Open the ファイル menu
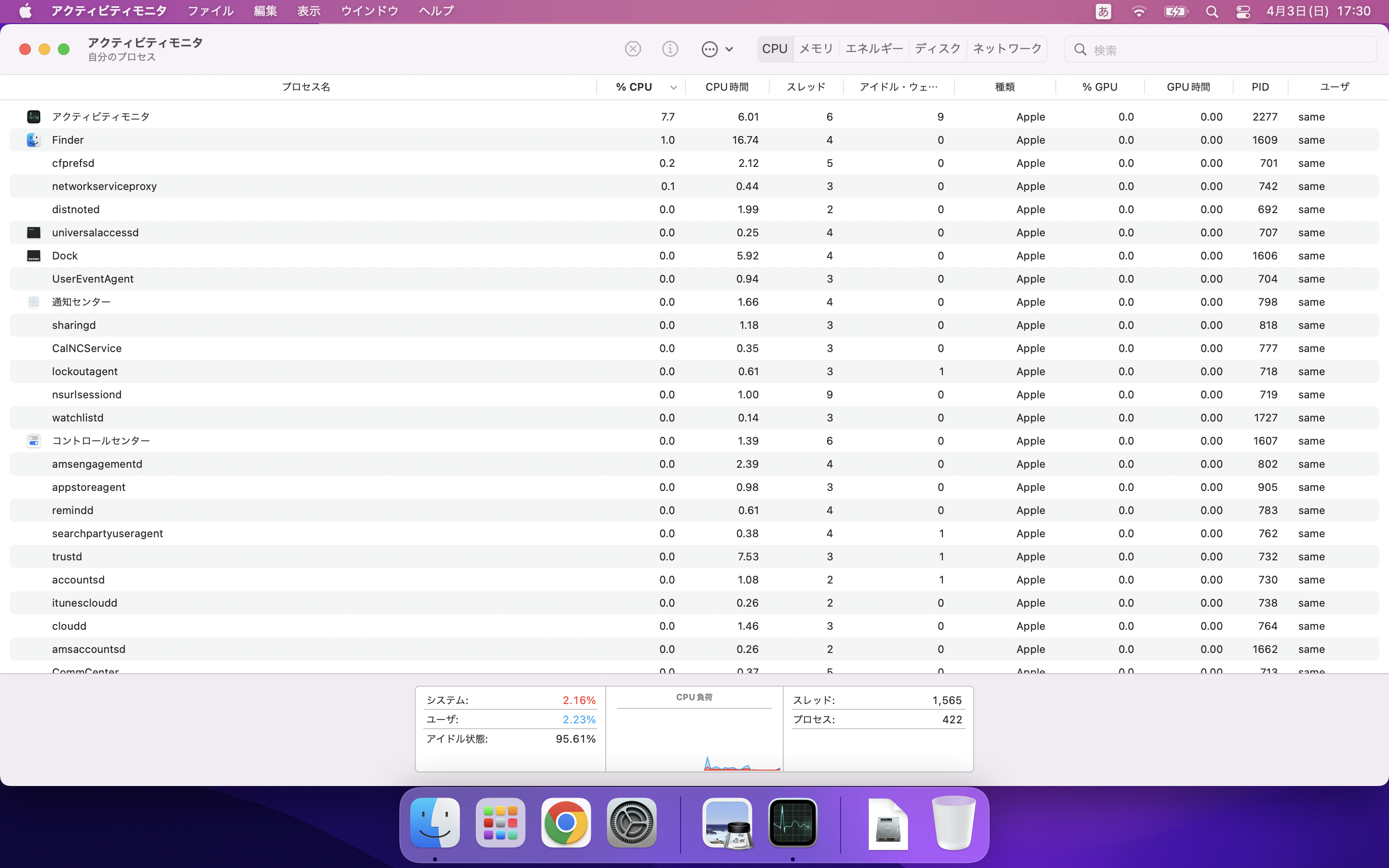1389x868 pixels. (x=211, y=11)
